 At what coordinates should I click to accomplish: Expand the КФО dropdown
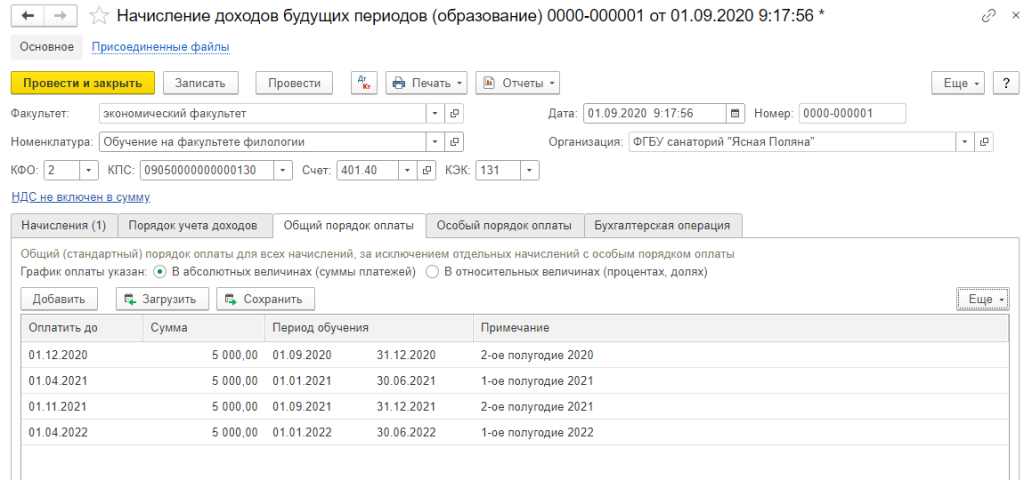tap(87, 170)
